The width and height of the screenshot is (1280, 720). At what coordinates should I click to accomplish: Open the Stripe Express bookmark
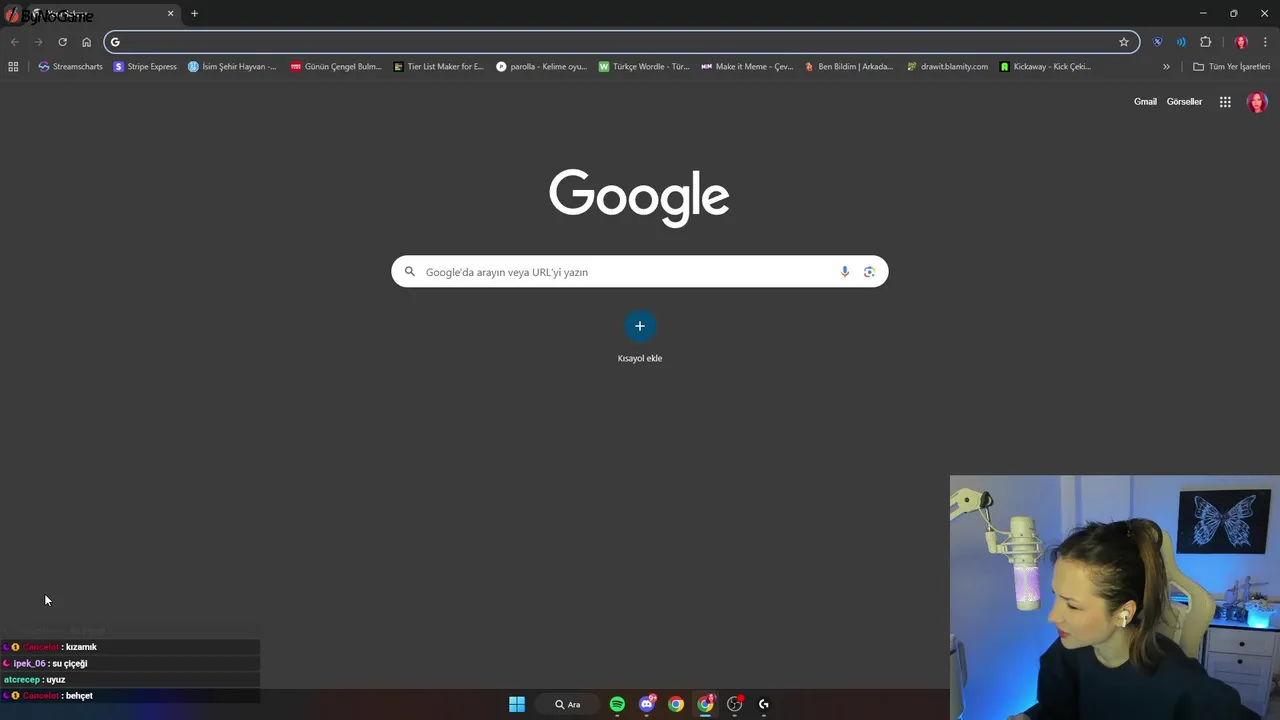pyautogui.click(x=145, y=67)
